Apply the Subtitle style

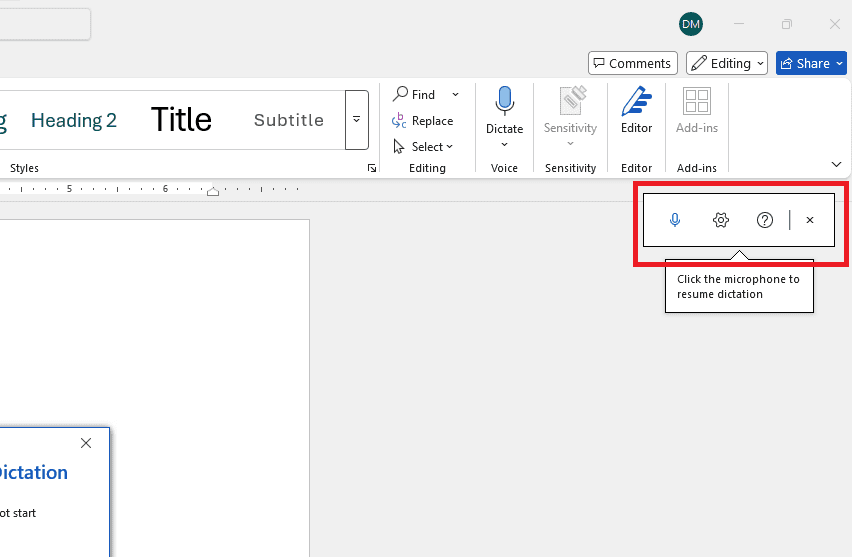289,120
